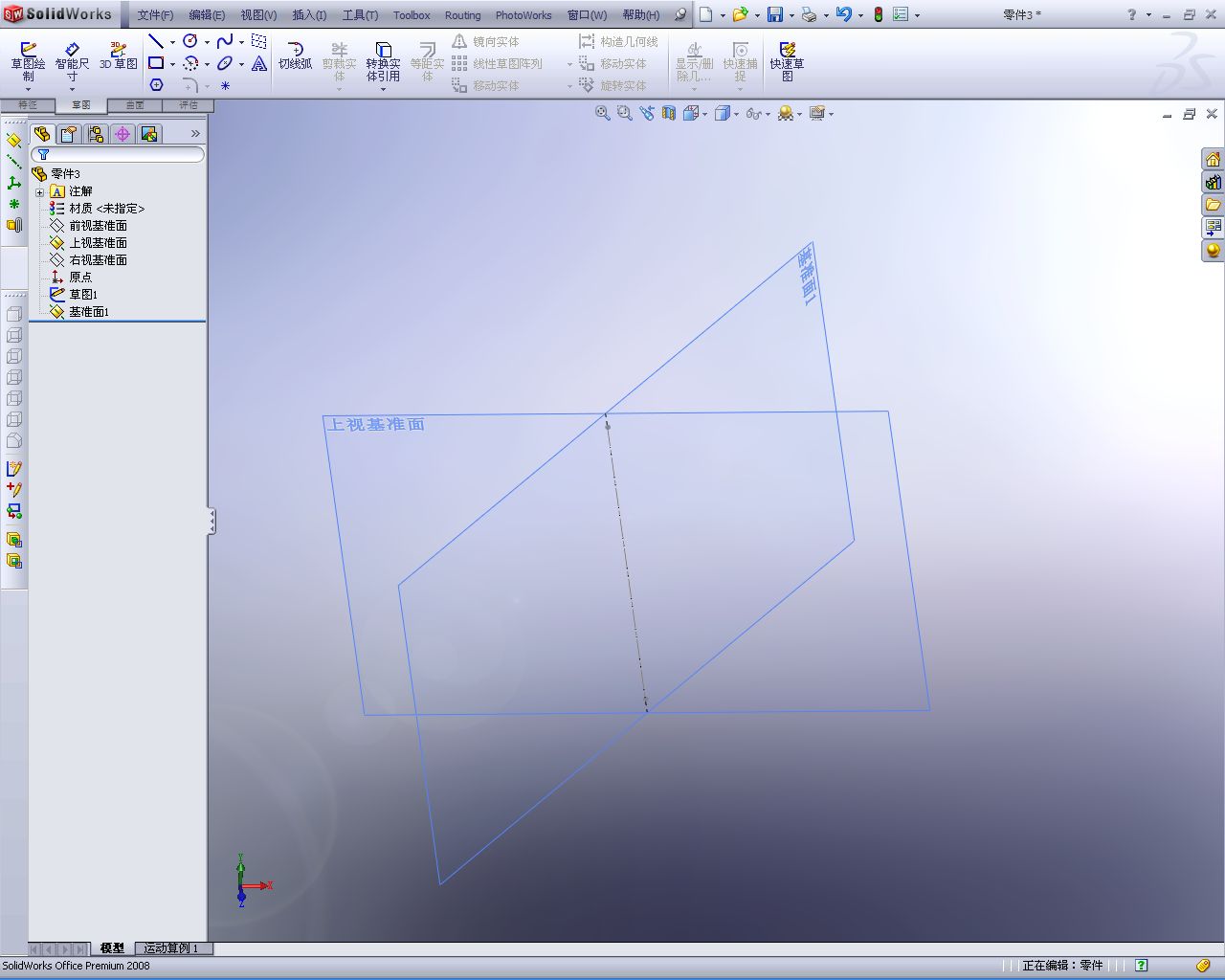Create a New document
Image resolution: width=1225 pixels, height=980 pixels.
pyautogui.click(x=706, y=14)
